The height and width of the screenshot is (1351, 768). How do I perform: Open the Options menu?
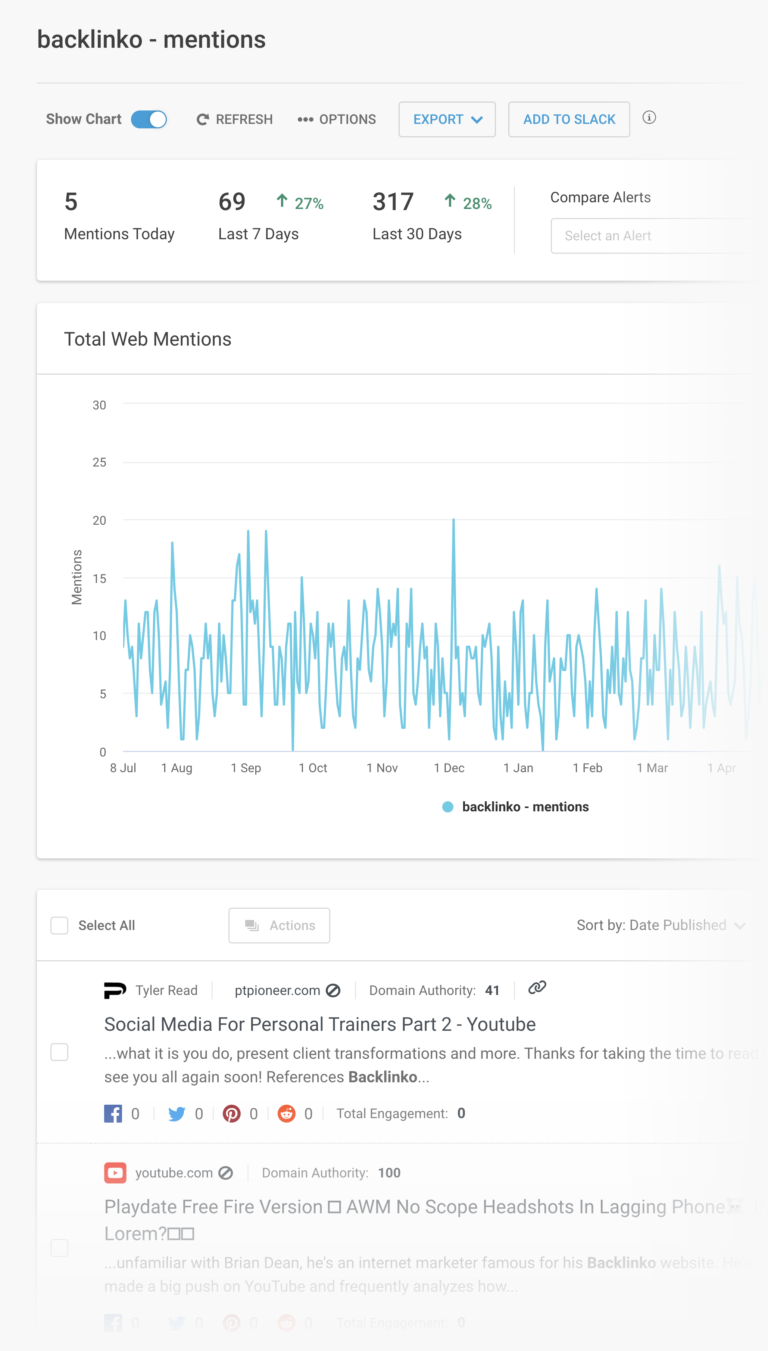(x=337, y=119)
